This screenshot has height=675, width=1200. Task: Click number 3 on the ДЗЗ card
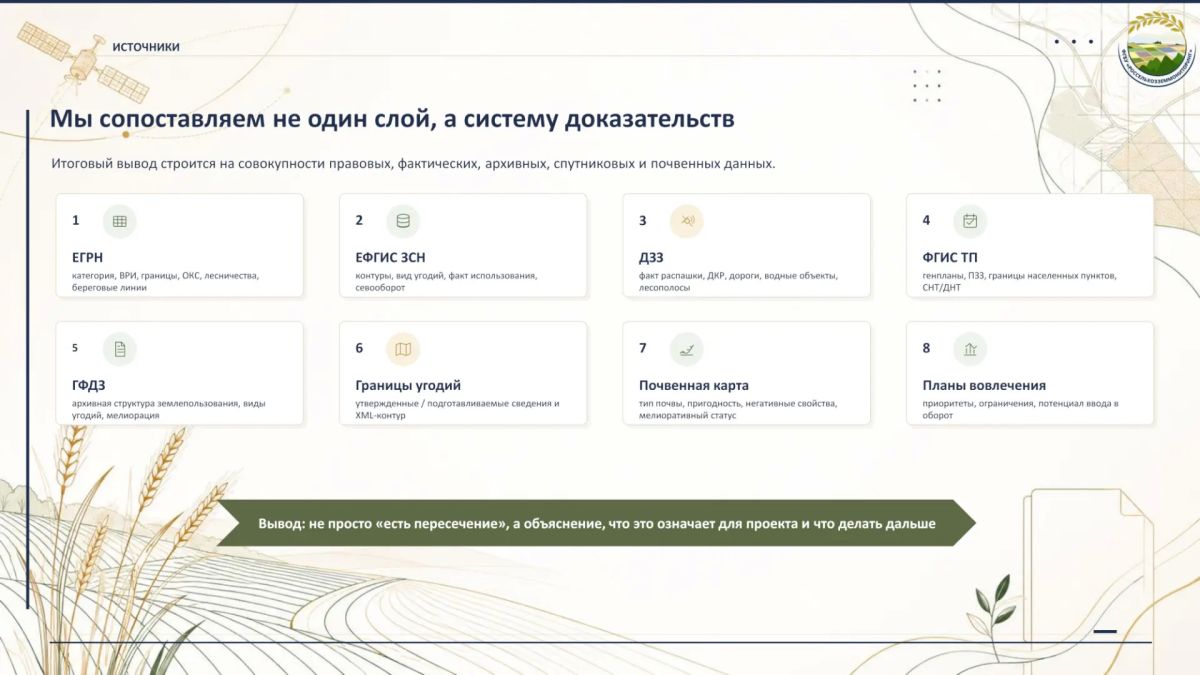pos(643,221)
